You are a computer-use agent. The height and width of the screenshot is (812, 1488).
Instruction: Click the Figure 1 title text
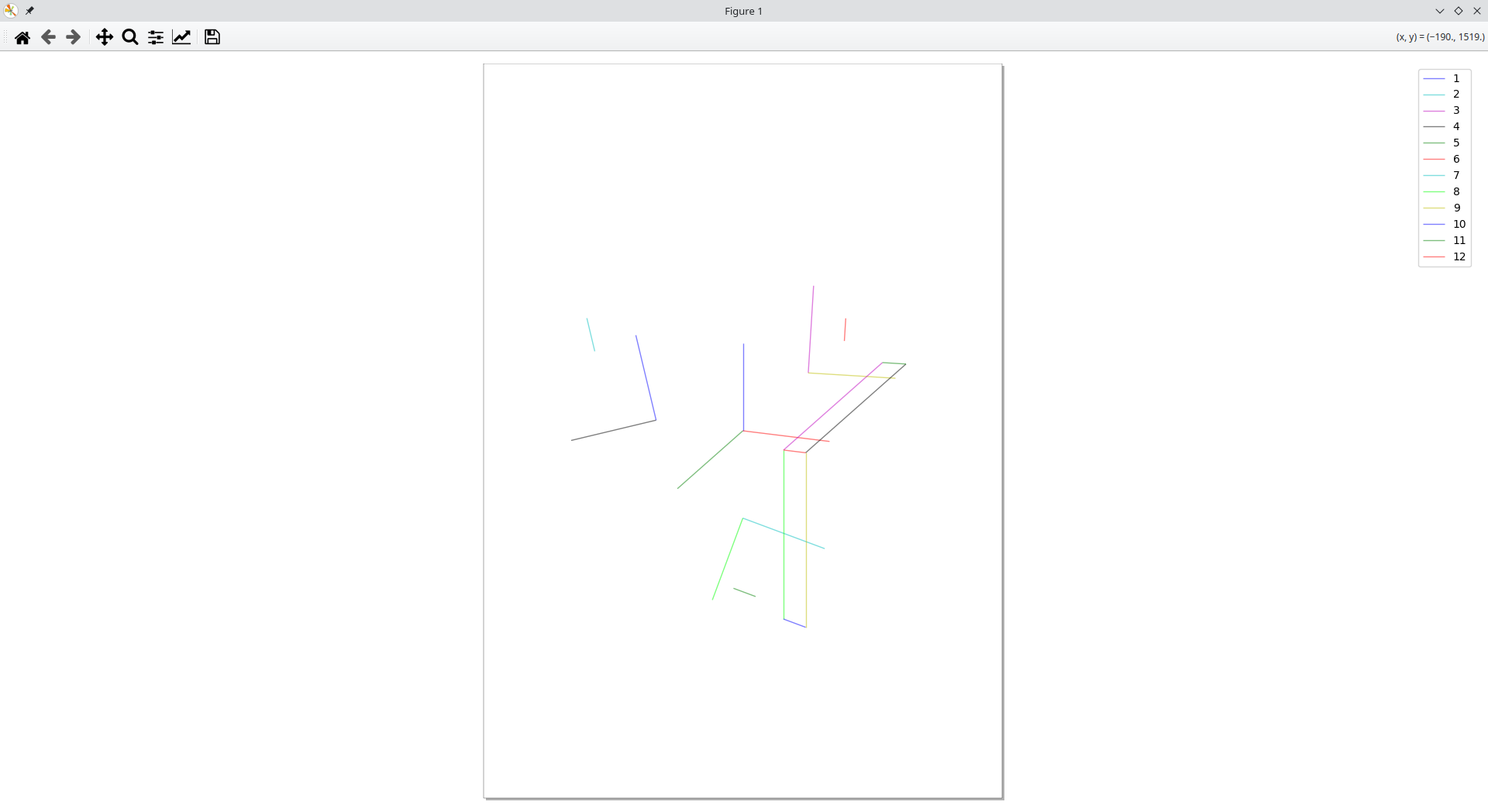[x=743, y=11]
